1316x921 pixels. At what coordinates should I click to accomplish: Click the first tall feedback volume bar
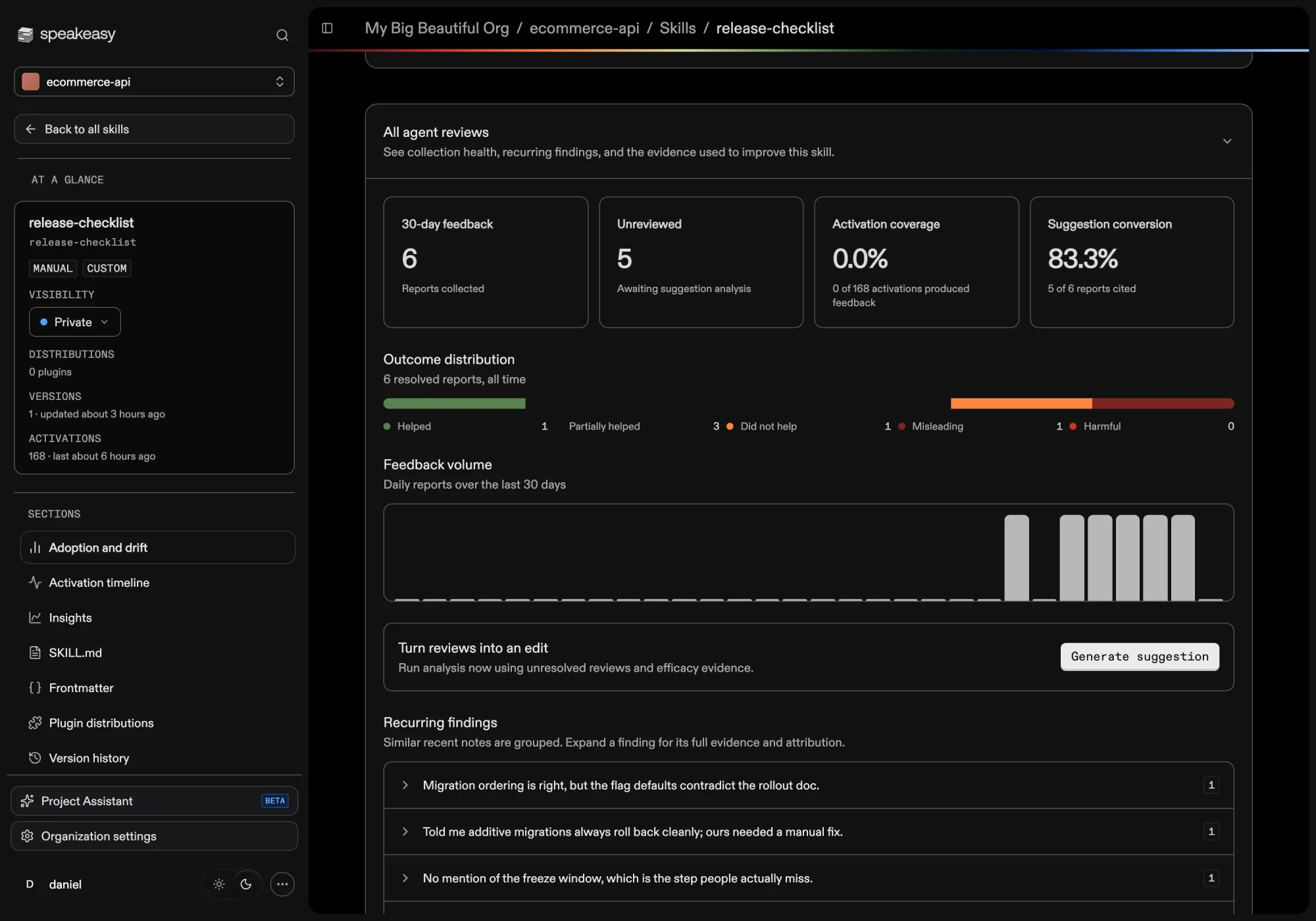[1016, 558]
